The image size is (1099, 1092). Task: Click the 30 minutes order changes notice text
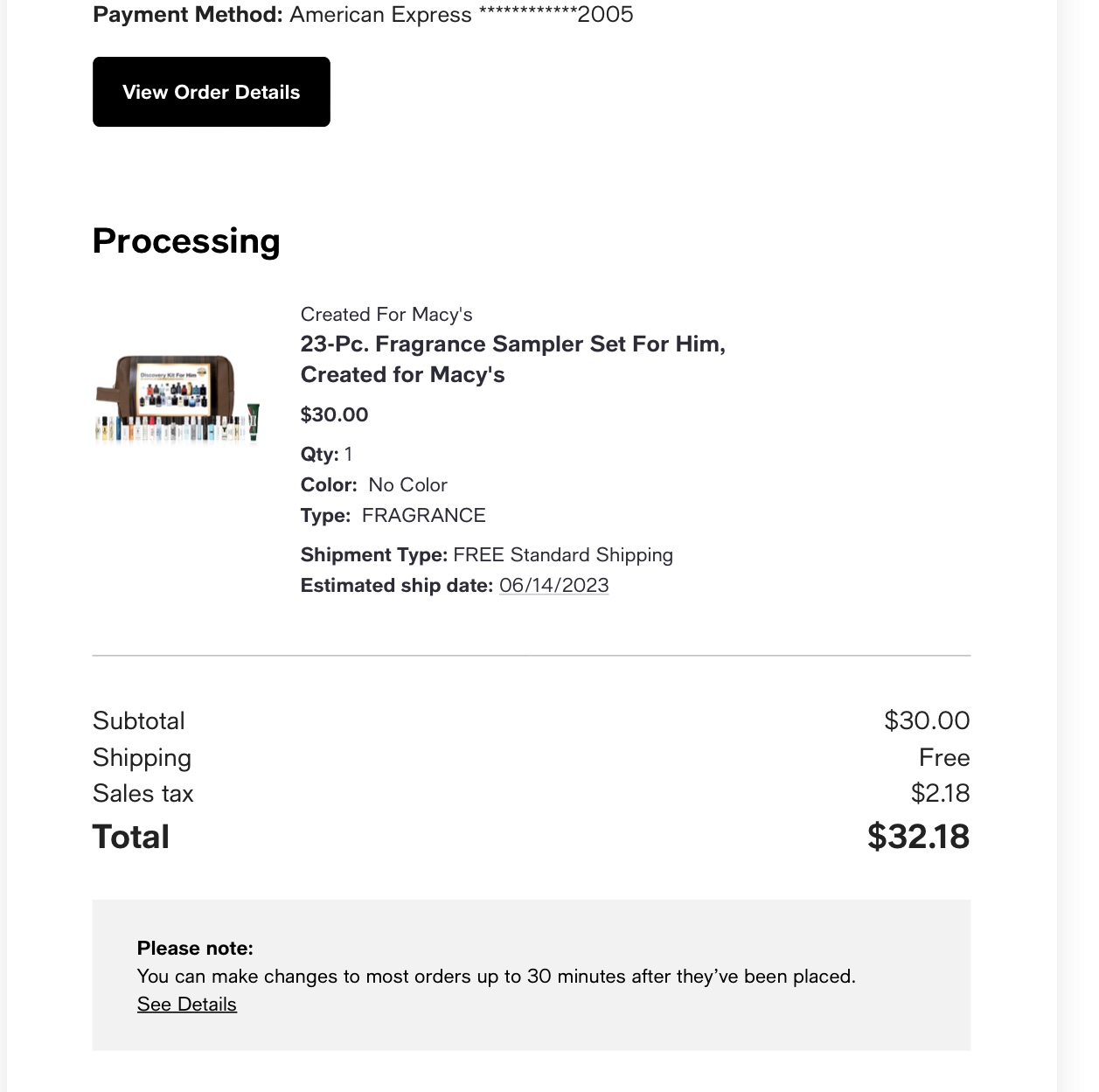496,977
